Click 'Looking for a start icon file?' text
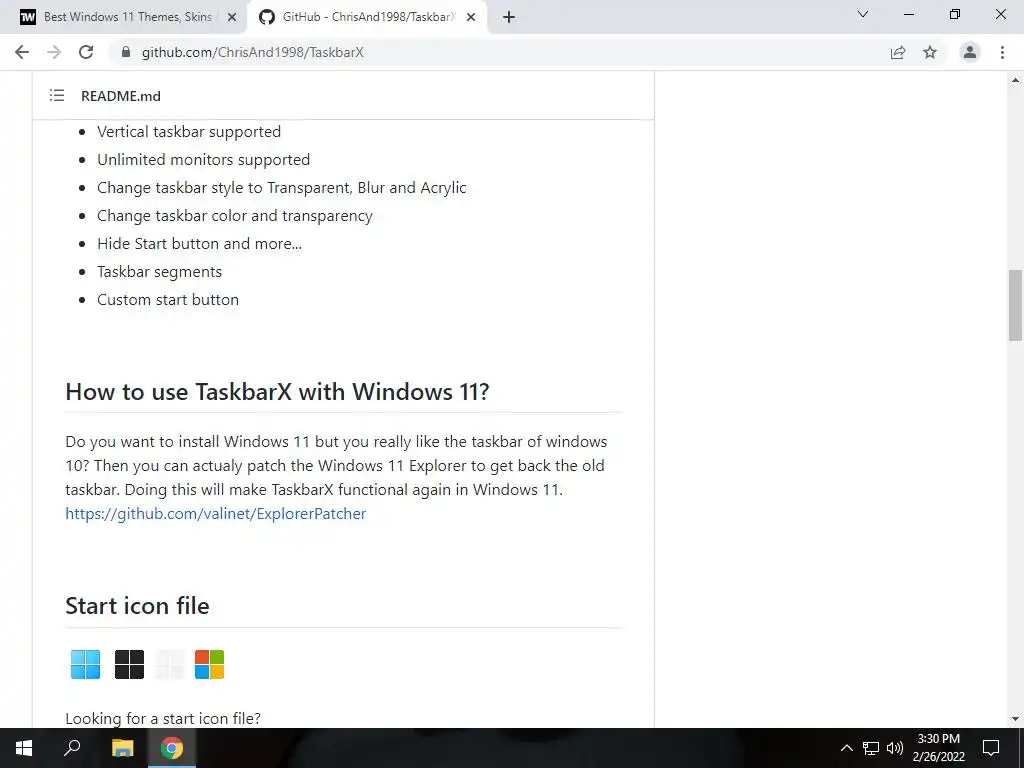 tap(163, 718)
